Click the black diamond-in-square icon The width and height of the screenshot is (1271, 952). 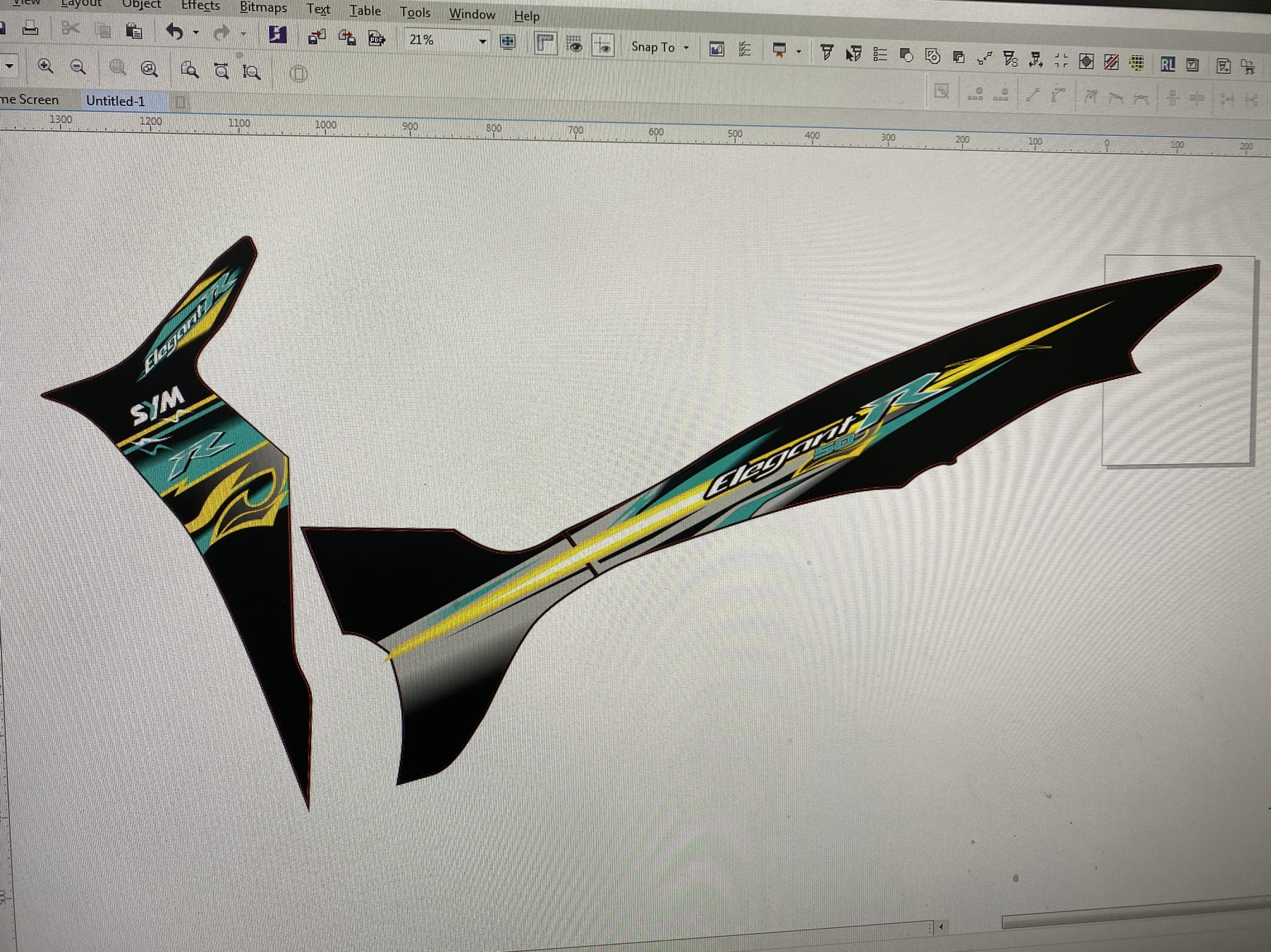[x=1086, y=61]
